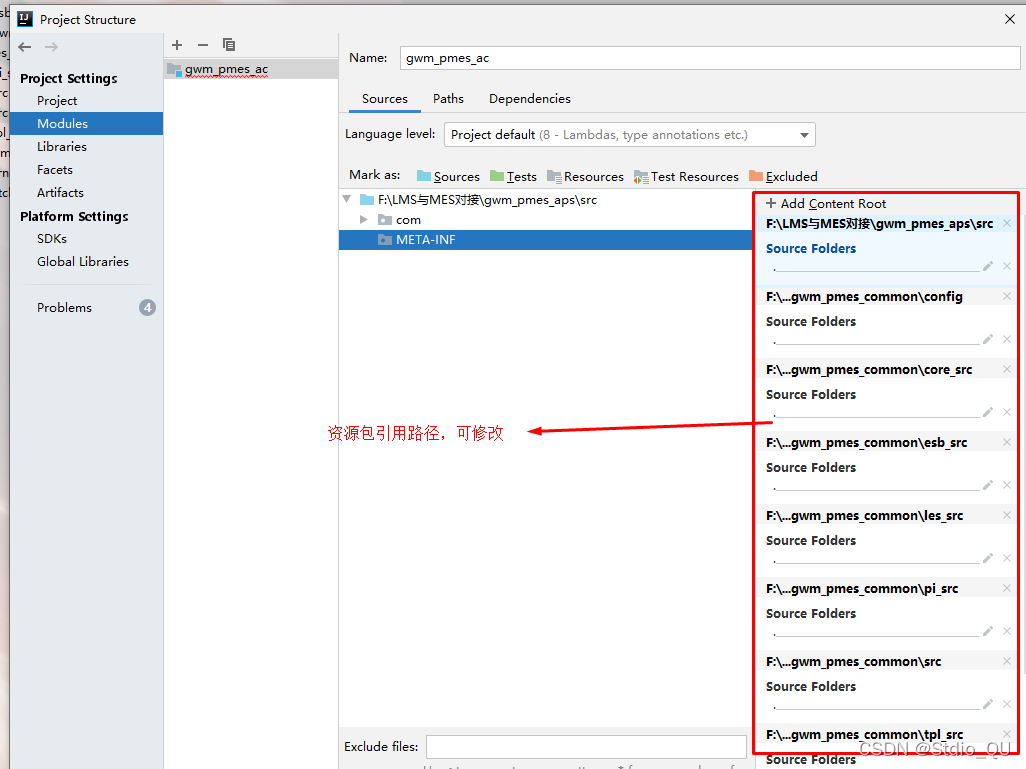1026x769 pixels.
Task: Click the Exclude files input field
Action: tap(586, 747)
